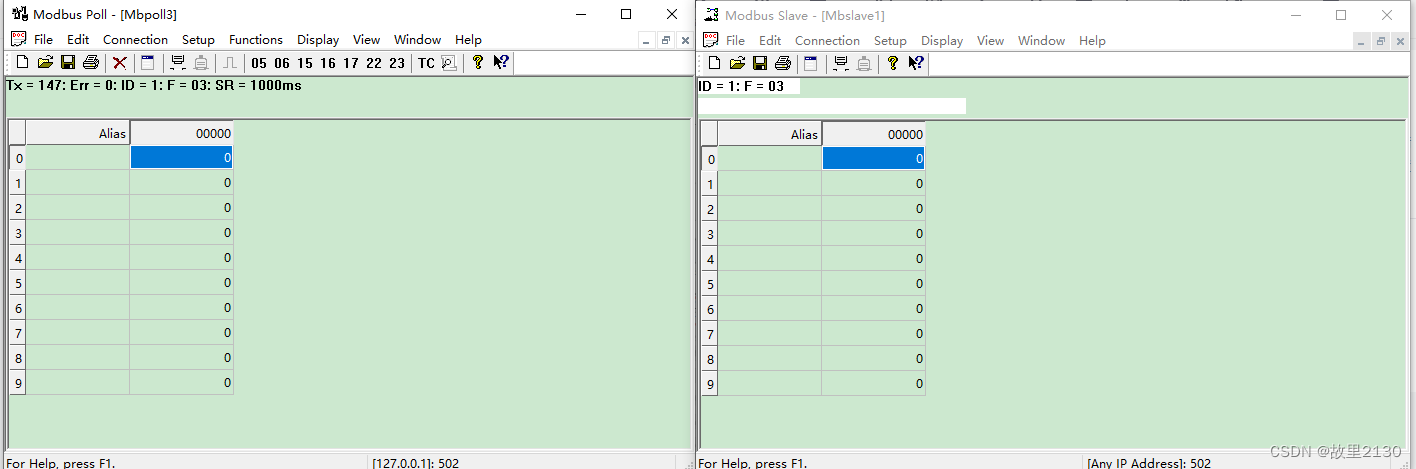Open the Display menu in Modbus Poll
Screen dimensions: 1416x469
318,40
